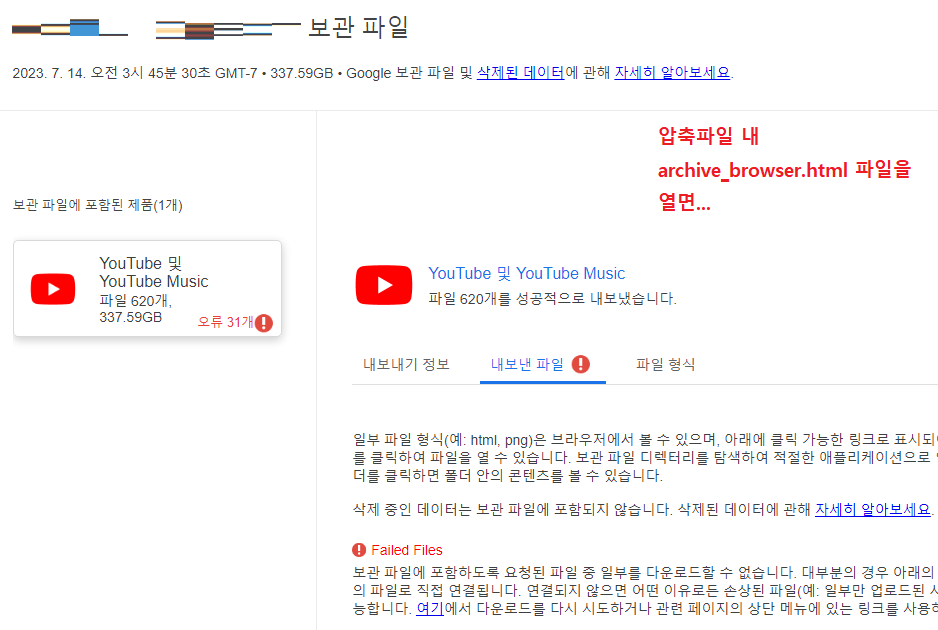Click 자세히 알아보세요 link after the deleted data paragraph
This screenshot has height=630, width=938.
873,509
